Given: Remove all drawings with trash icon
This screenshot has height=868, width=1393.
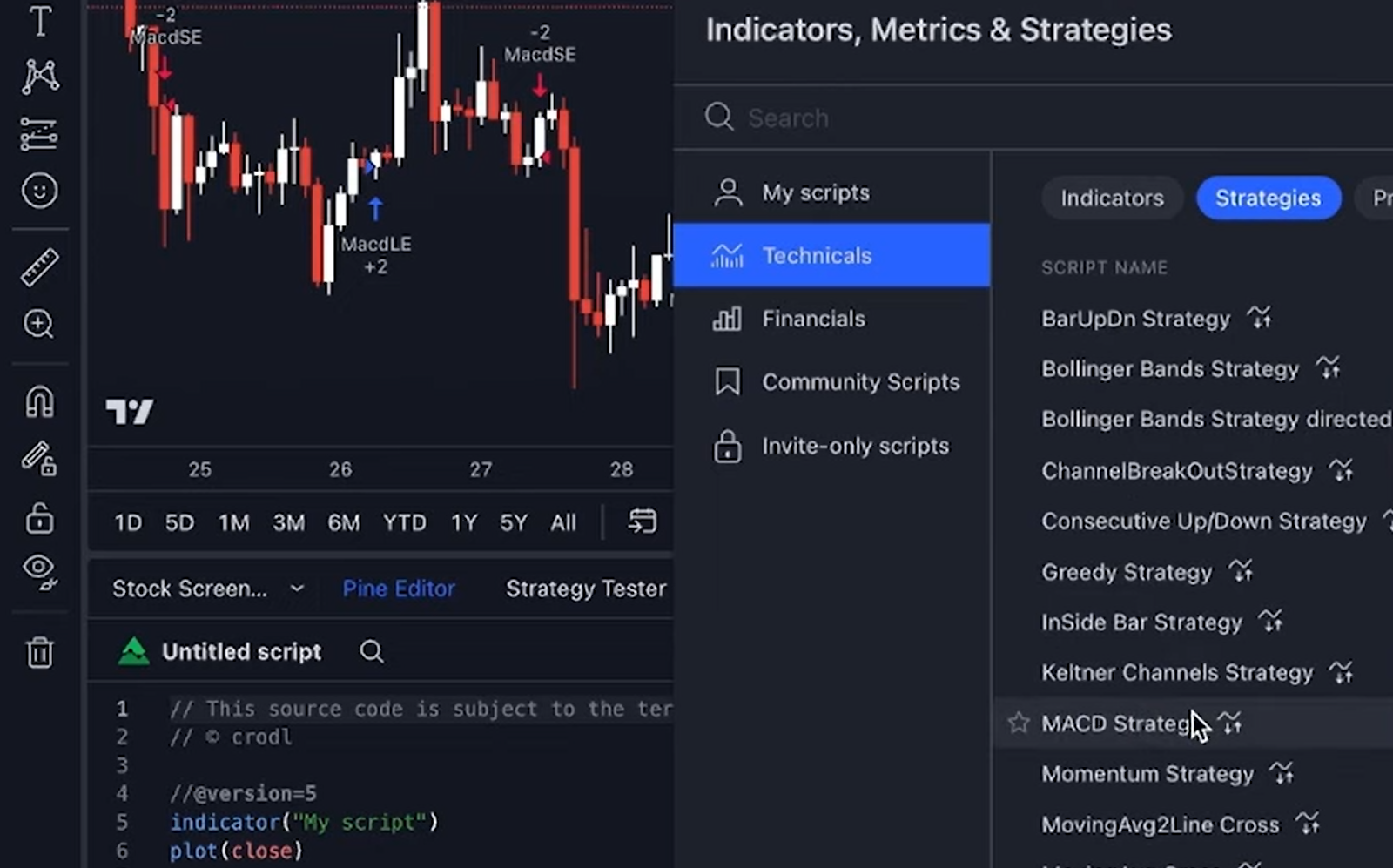Looking at the screenshot, I should 39,651.
